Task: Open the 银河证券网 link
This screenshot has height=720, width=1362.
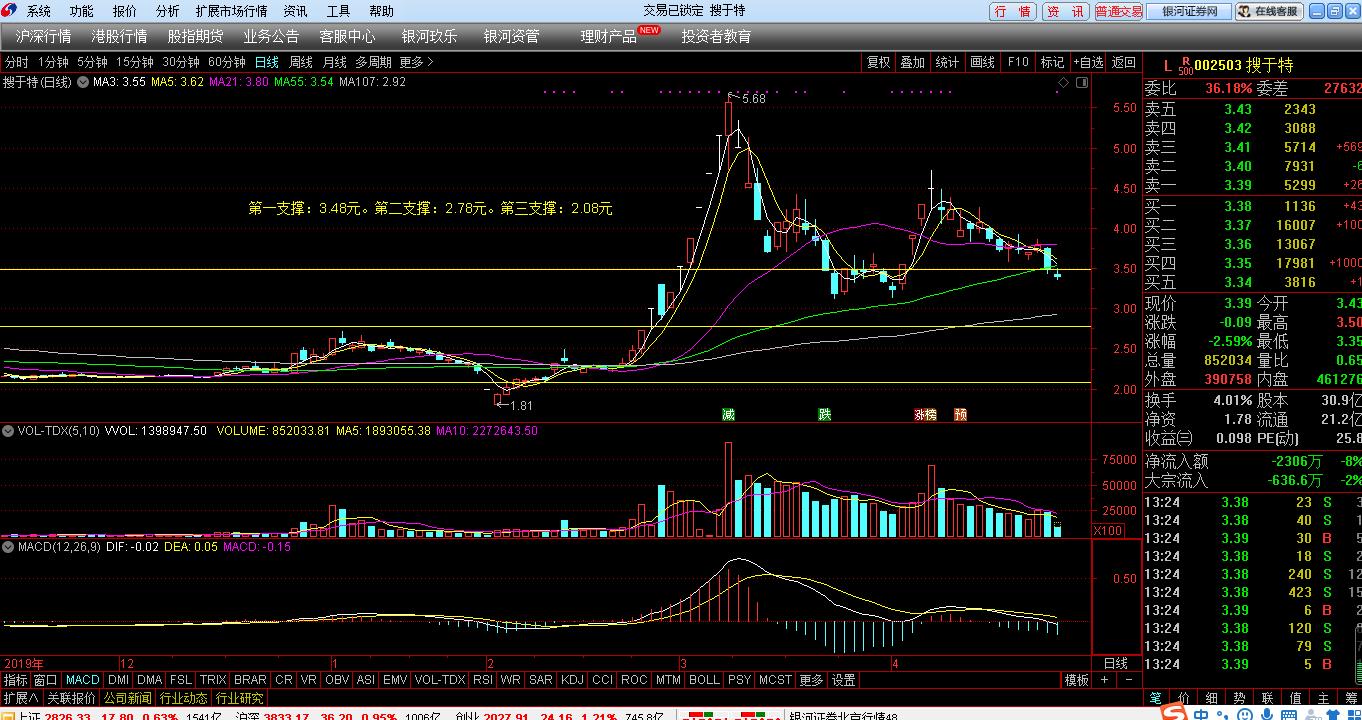Action: (x=1189, y=11)
